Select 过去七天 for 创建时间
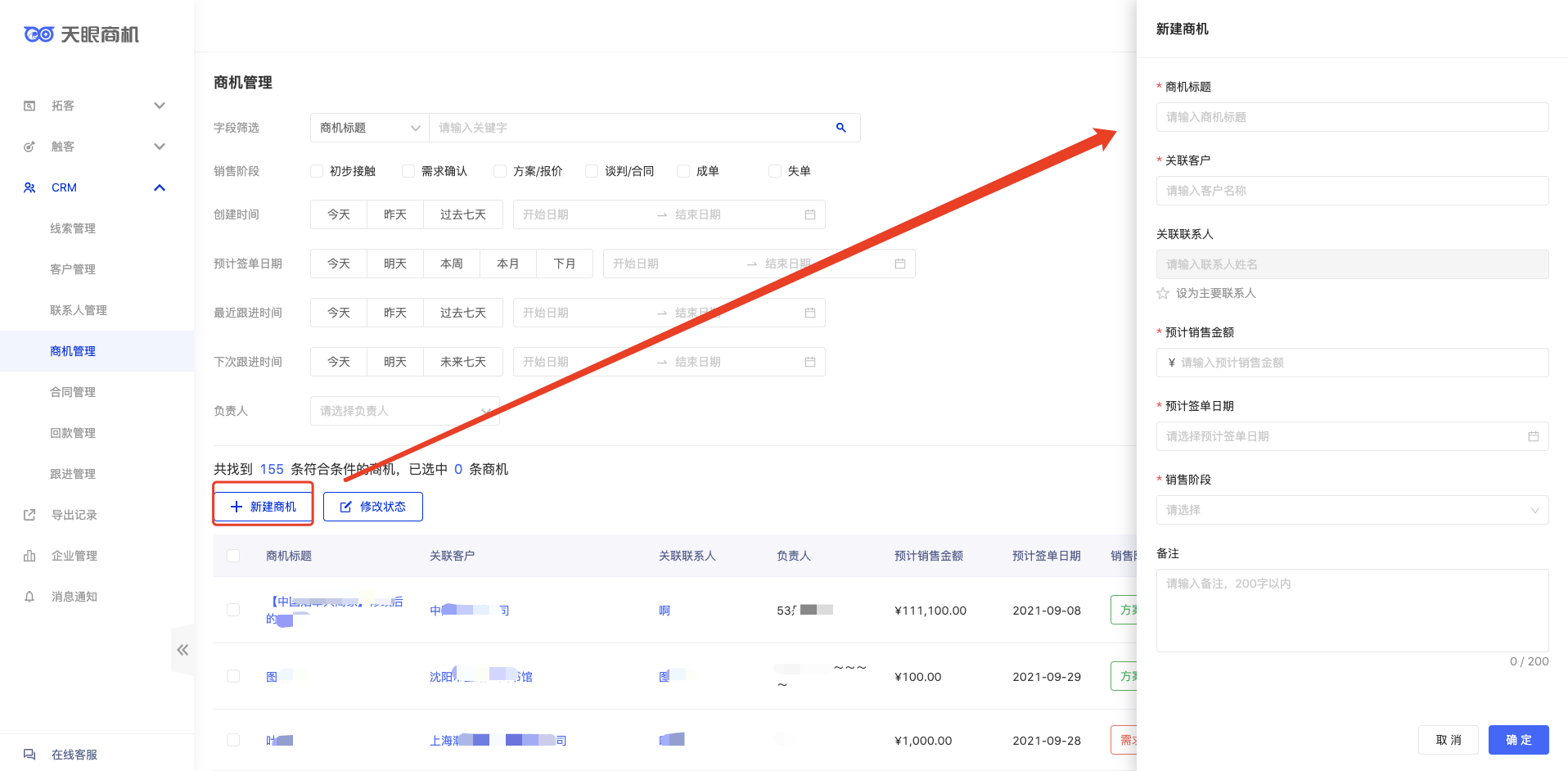The height and width of the screenshot is (771, 1568). point(463,214)
